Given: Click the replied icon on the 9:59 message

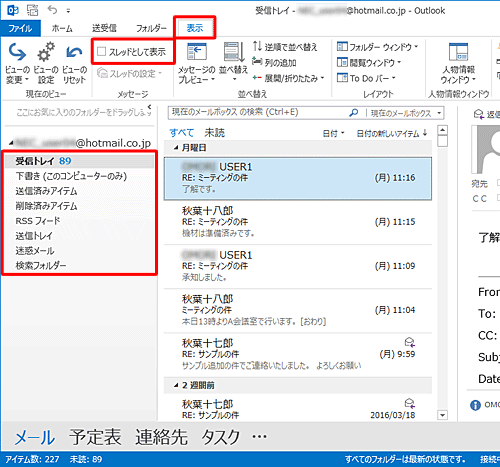Looking at the screenshot, I should tap(410, 342).
